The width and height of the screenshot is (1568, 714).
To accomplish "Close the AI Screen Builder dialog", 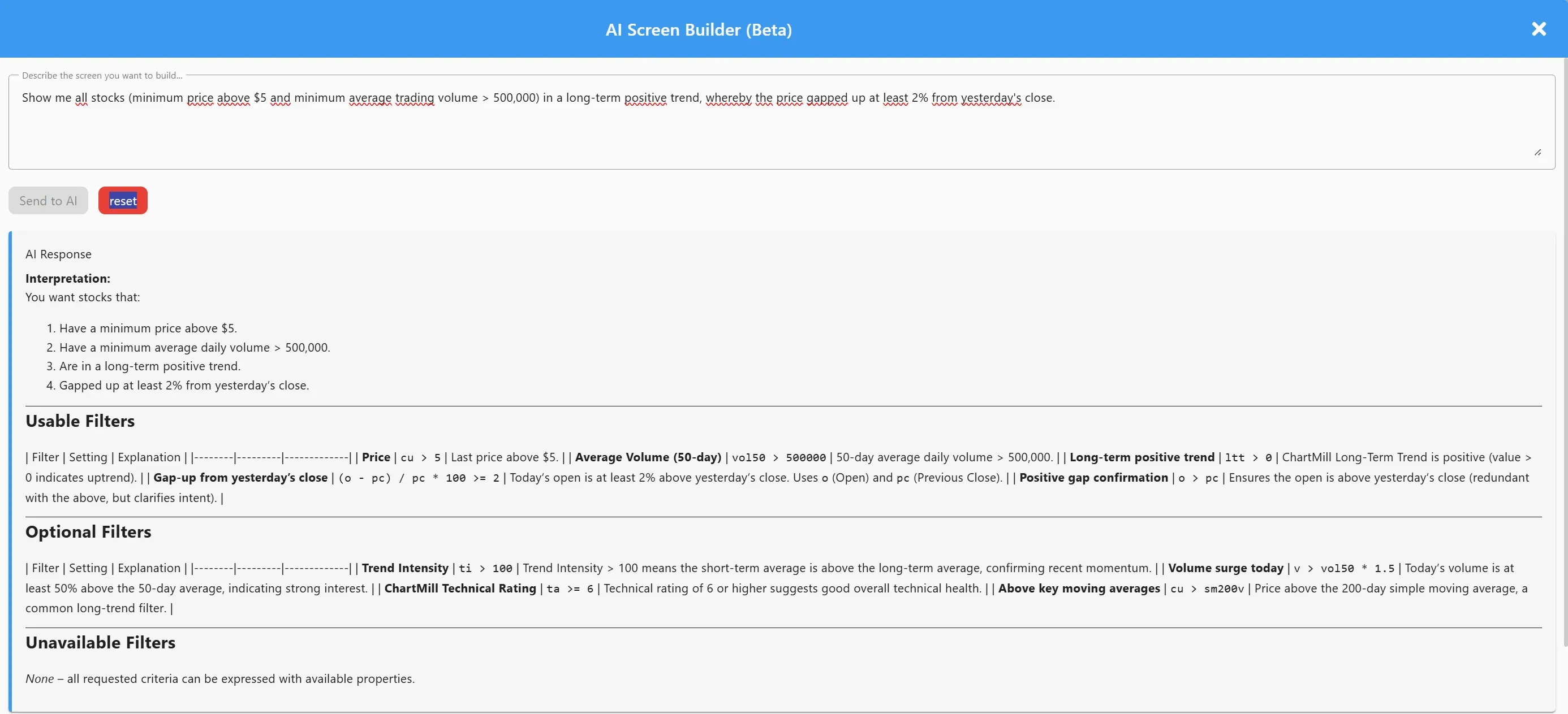I will click(x=1539, y=29).
